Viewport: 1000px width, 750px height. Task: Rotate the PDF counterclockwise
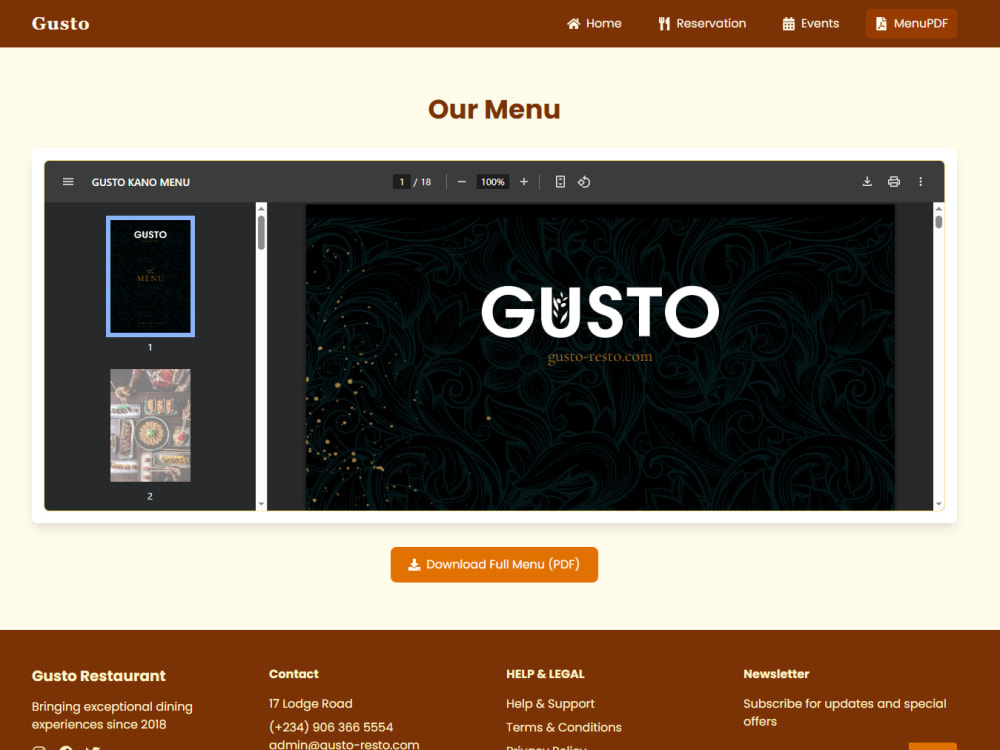584,182
